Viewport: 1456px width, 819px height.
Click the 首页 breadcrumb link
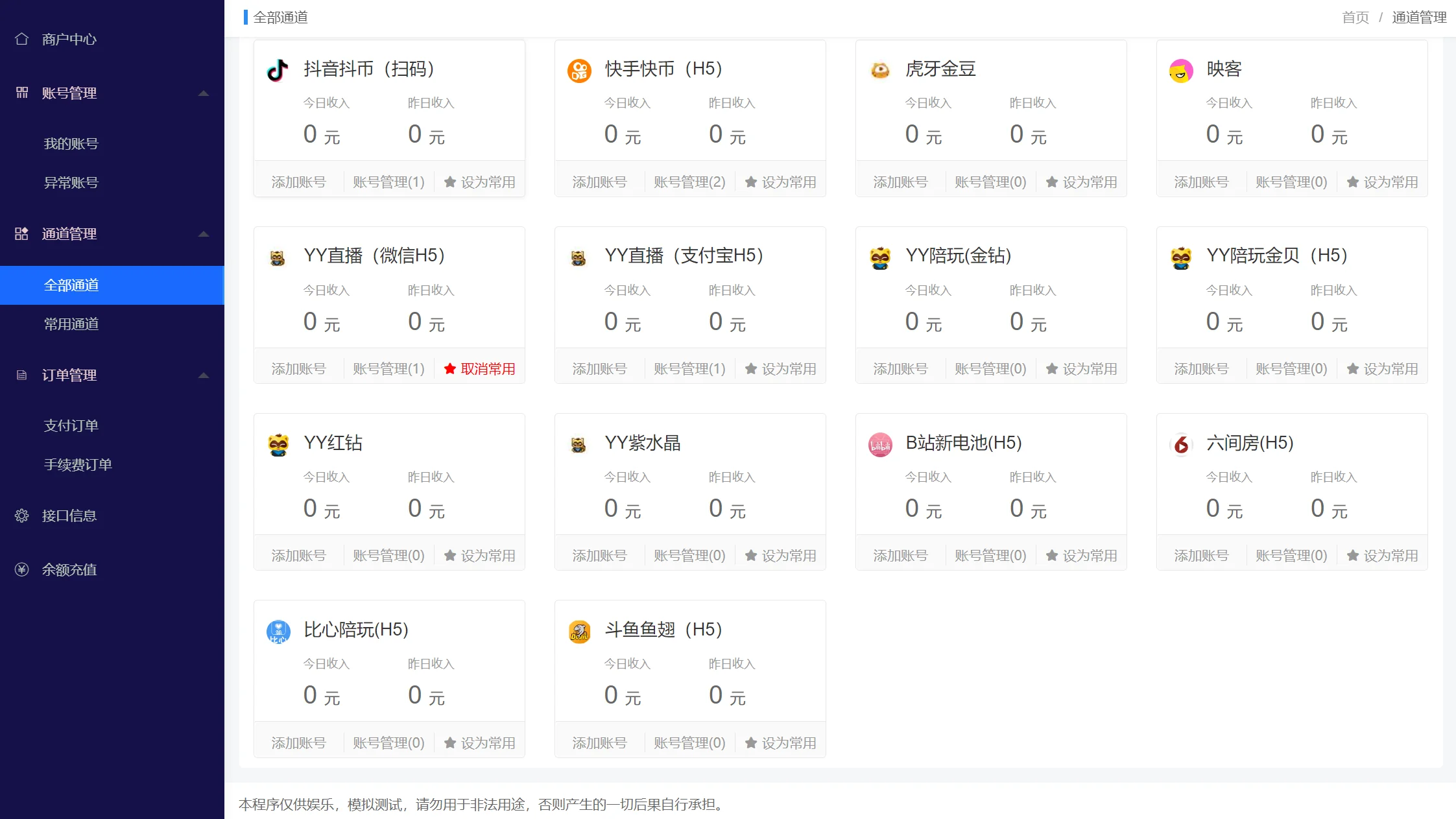pyautogui.click(x=1355, y=18)
